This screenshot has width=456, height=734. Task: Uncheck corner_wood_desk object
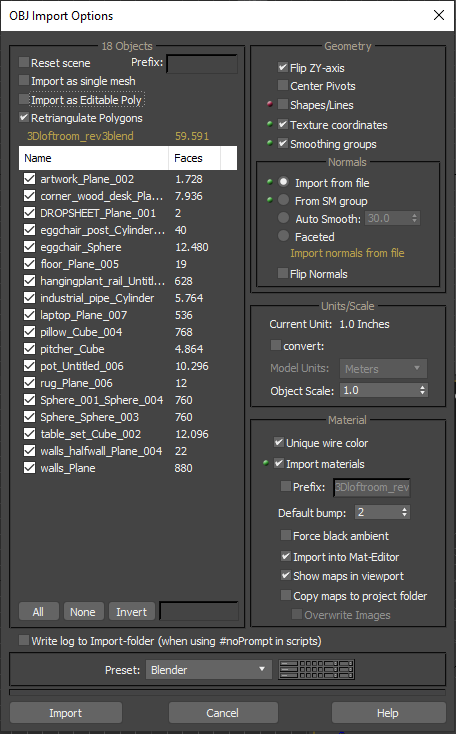click(29, 196)
